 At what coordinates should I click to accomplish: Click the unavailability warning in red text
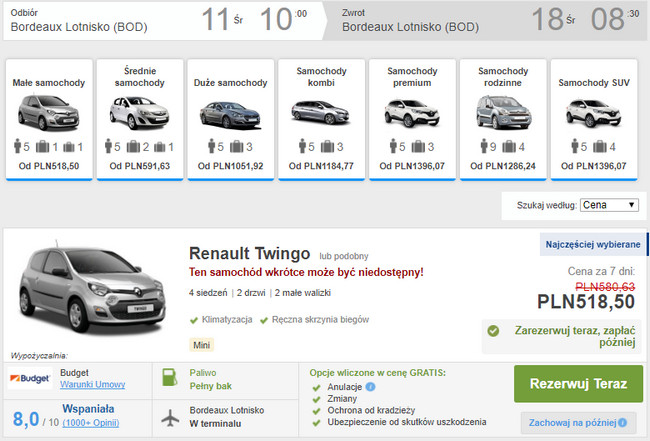coord(306,272)
